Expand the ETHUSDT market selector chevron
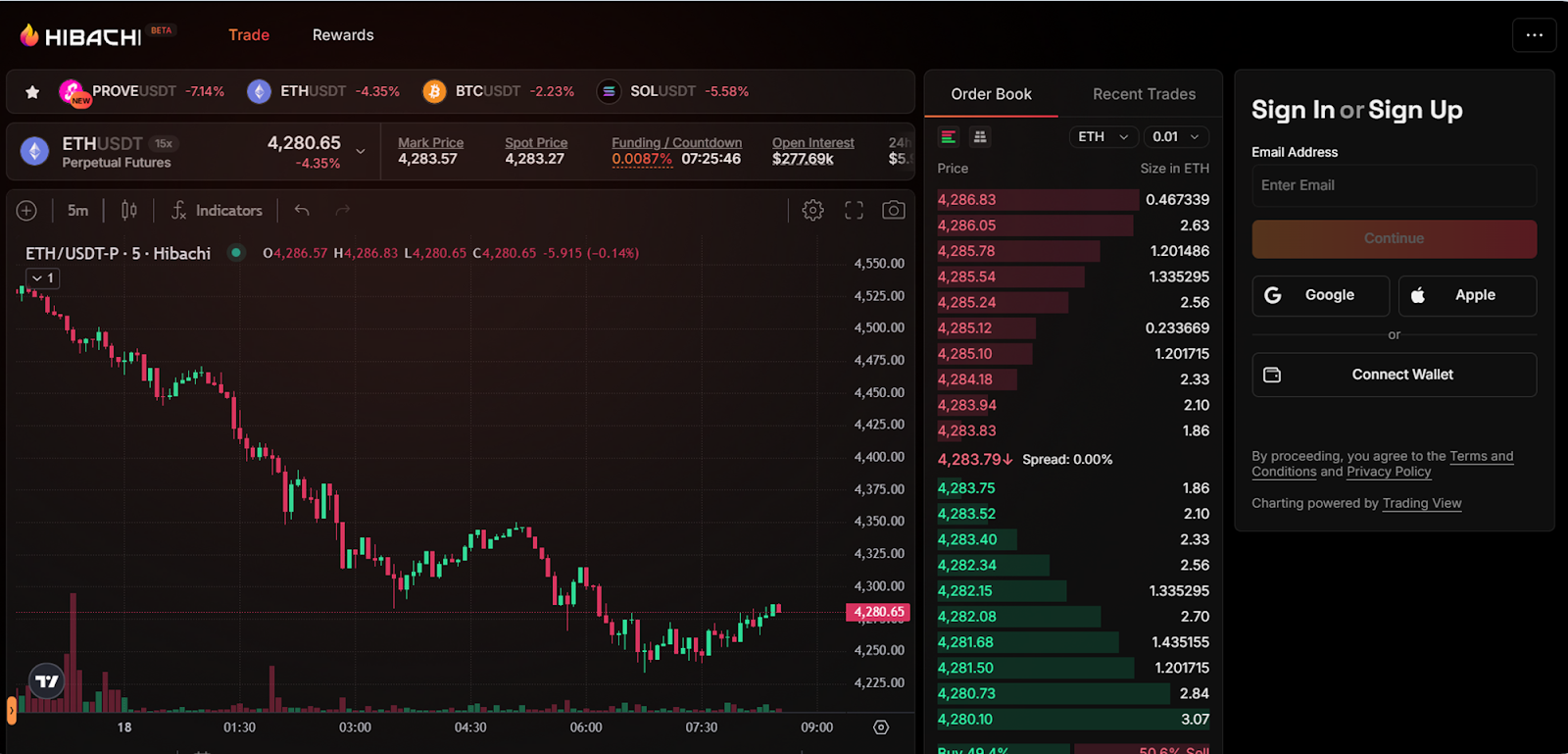Image resolution: width=1568 pixels, height=754 pixels. click(x=361, y=151)
